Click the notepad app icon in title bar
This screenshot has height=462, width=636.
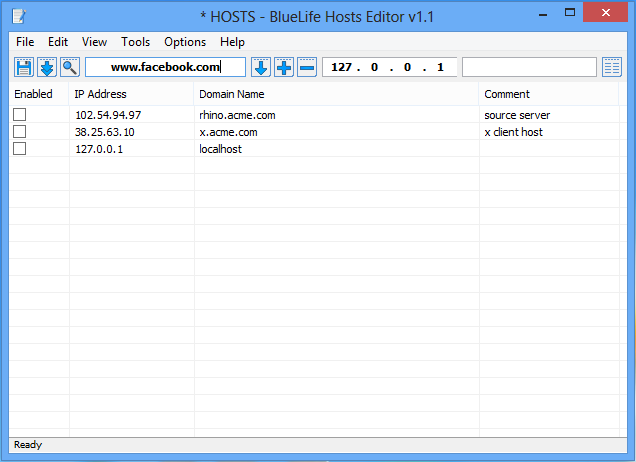pos(19,17)
